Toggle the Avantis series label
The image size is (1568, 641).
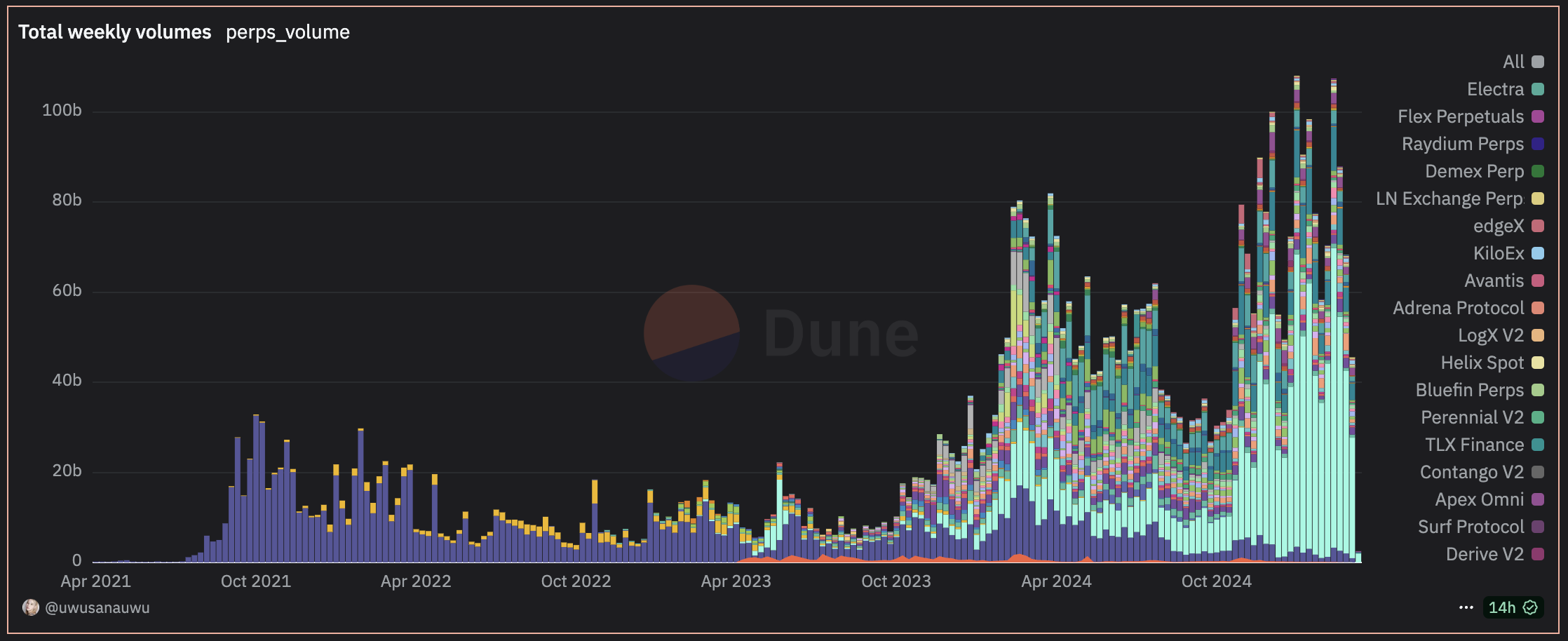[1494, 281]
